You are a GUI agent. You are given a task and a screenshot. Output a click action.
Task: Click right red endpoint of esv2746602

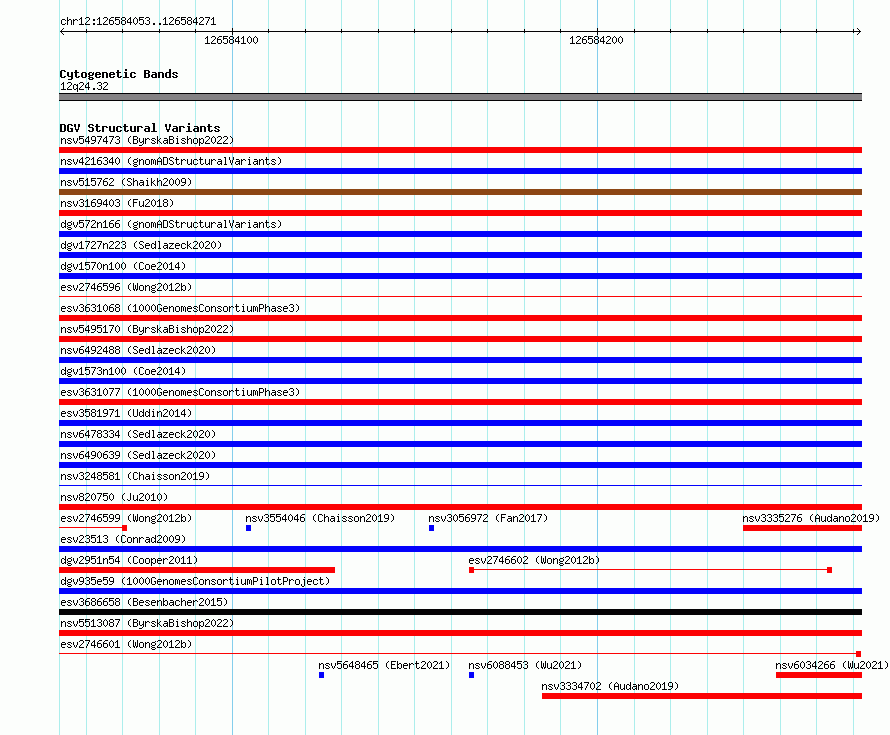pyautogui.click(x=829, y=570)
